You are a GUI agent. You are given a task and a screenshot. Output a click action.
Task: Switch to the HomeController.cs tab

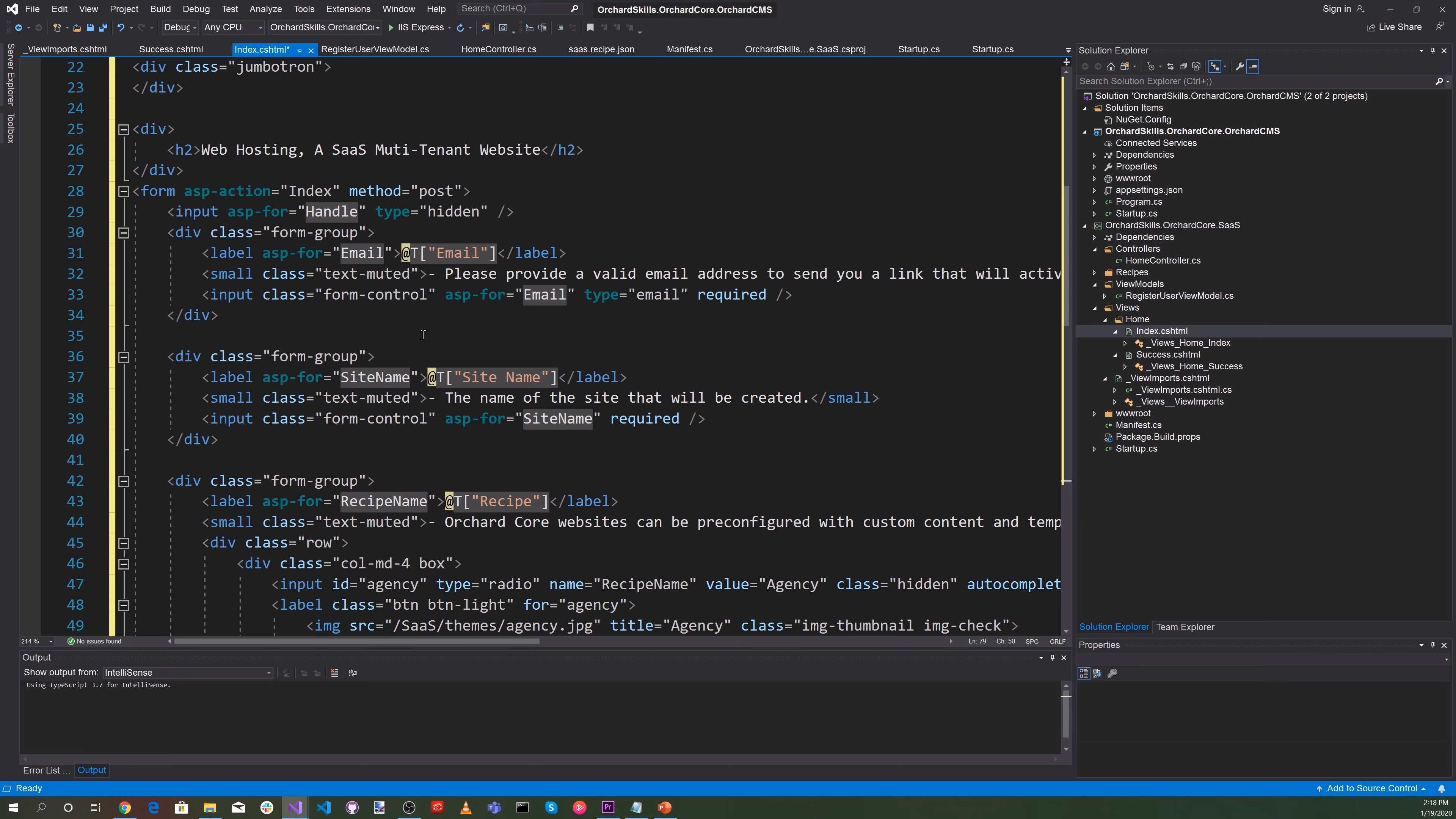pyautogui.click(x=499, y=49)
